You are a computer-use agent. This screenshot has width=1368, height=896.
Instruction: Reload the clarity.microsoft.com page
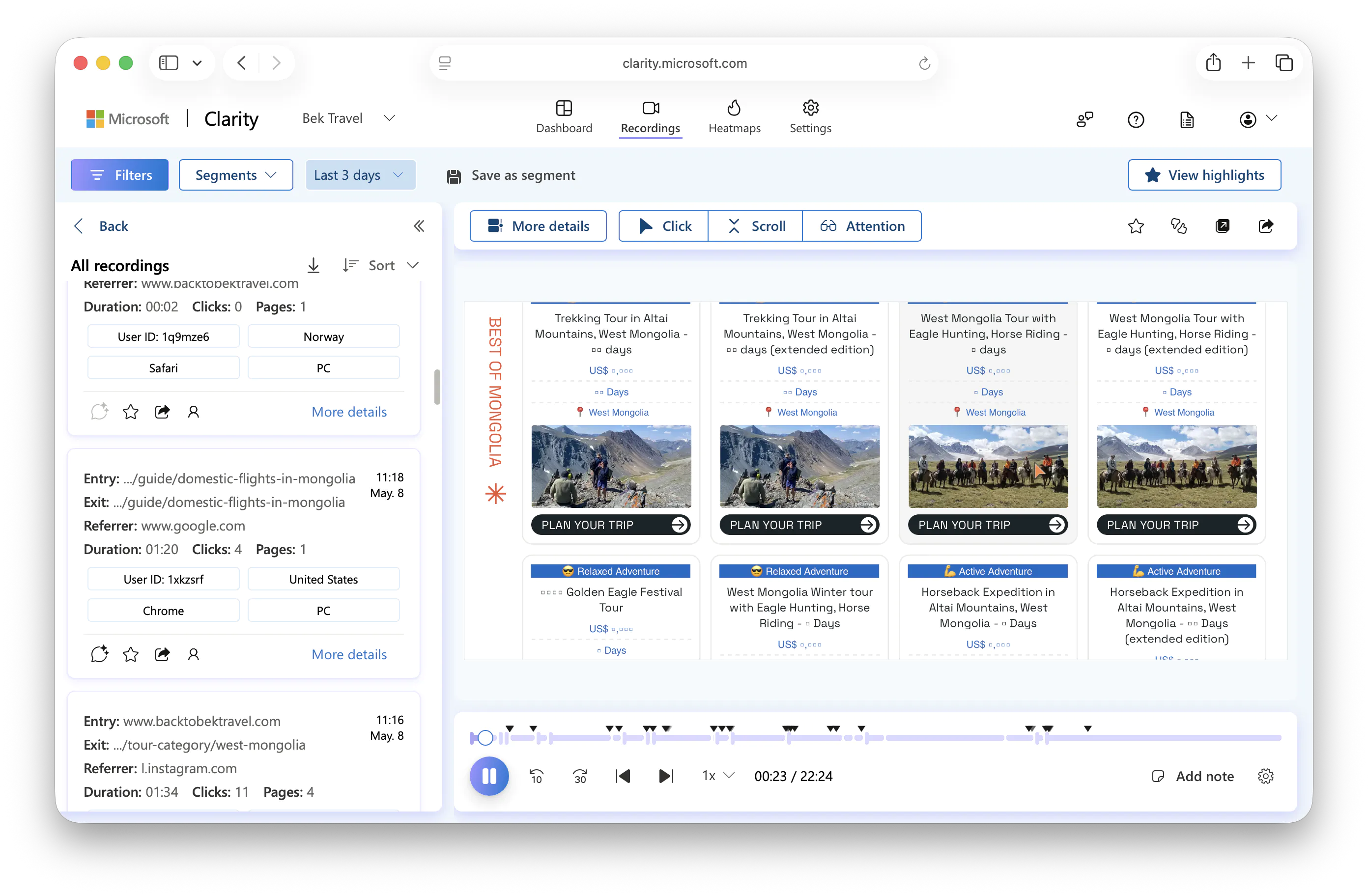tap(924, 63)
